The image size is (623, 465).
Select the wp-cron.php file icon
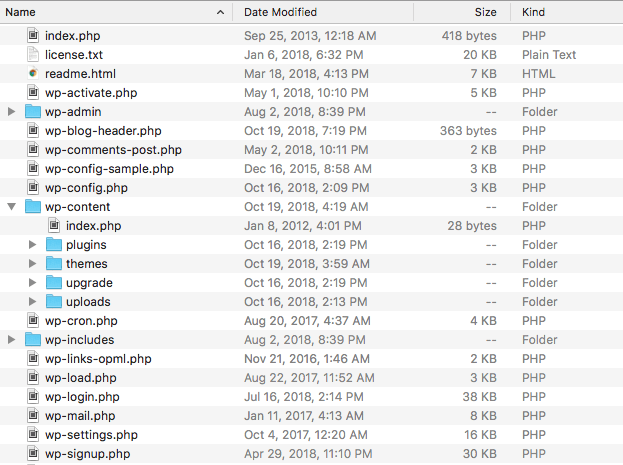pos(33,321)
